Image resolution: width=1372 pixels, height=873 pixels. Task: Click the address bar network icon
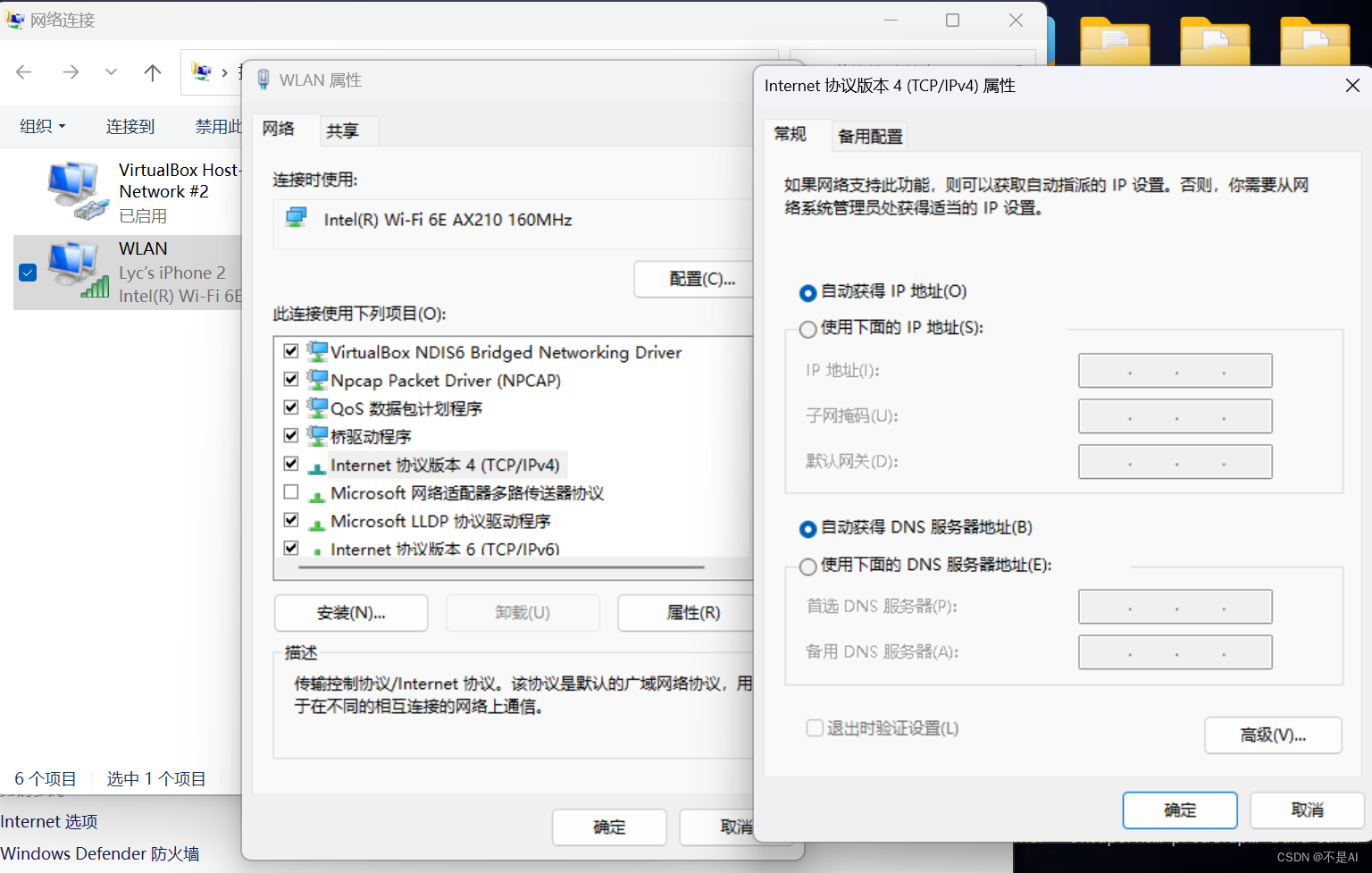pyautogui.click(x=202, y=71)
